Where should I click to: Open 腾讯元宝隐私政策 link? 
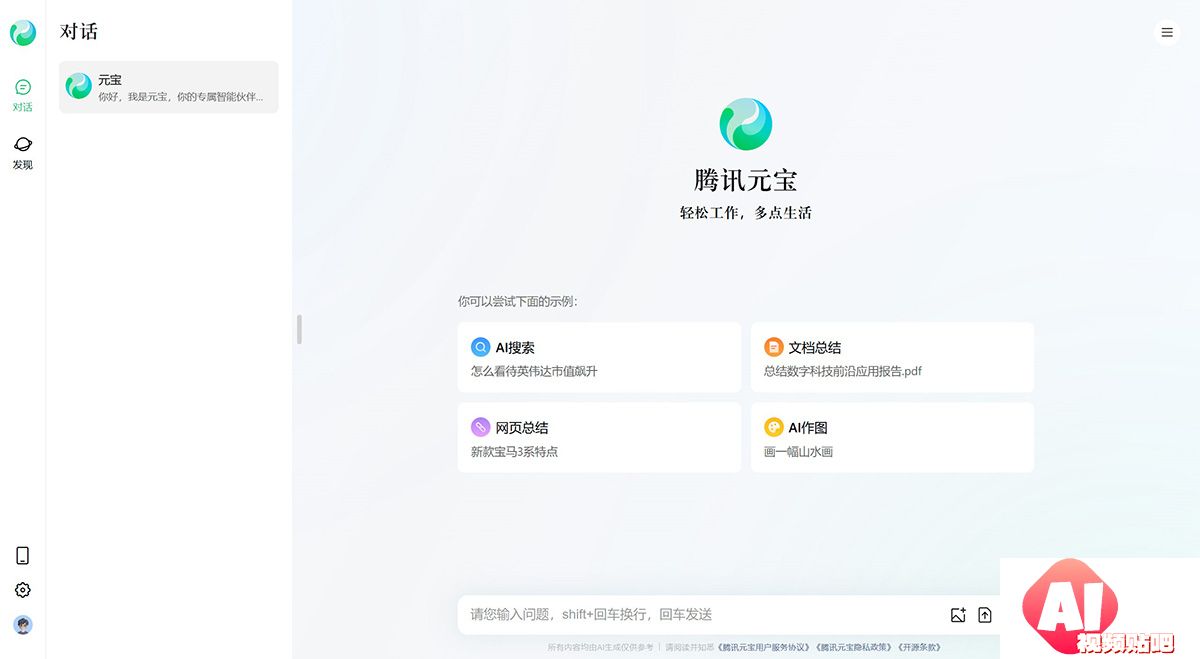[855, 647]
